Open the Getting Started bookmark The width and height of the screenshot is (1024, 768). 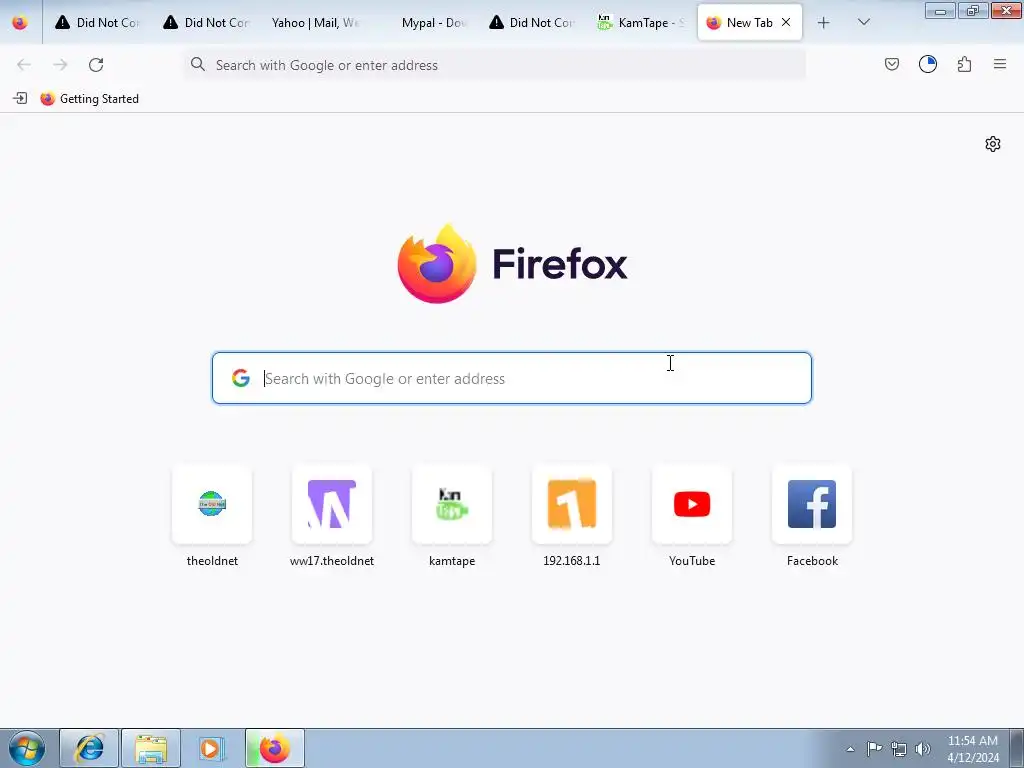[89, 99]
